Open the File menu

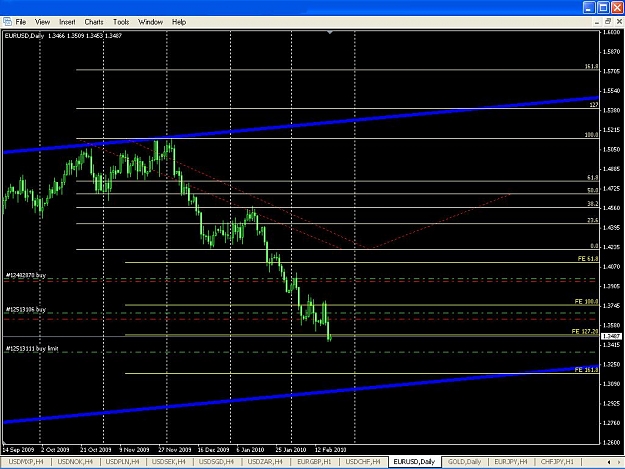(21, 22)
